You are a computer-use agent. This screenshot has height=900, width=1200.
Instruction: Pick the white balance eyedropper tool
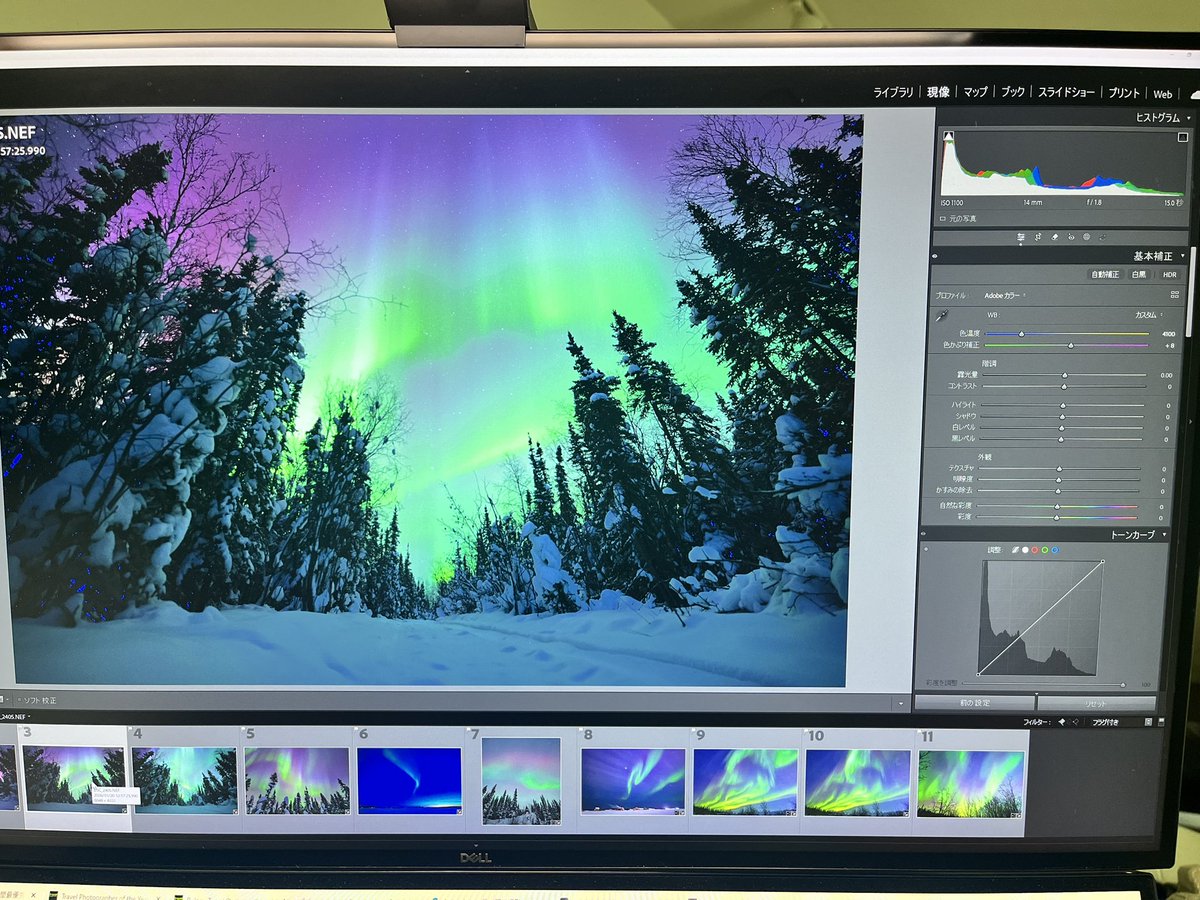pyautogui.click(x=942, y=315)
